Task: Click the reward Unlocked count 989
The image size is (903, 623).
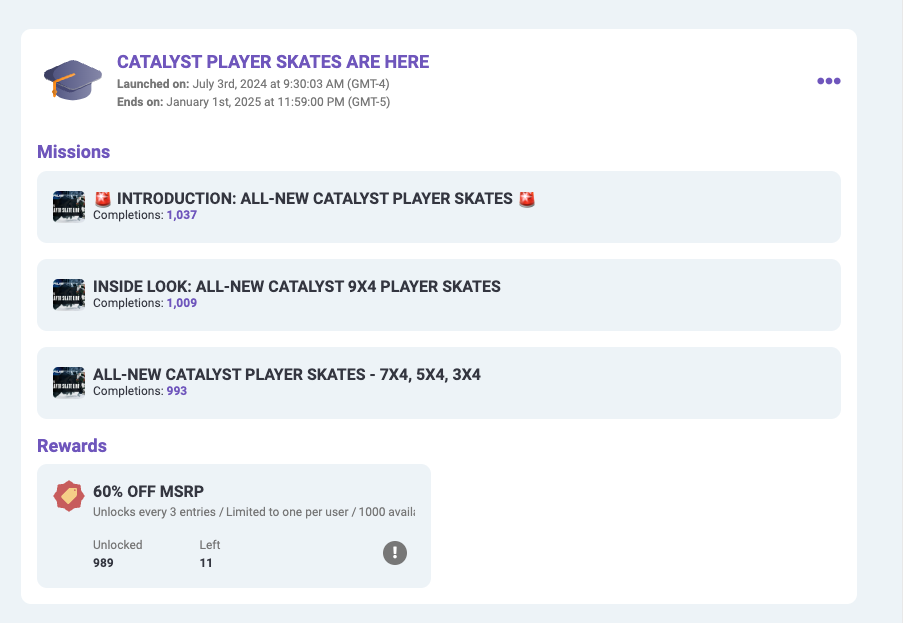Action: 103,563
